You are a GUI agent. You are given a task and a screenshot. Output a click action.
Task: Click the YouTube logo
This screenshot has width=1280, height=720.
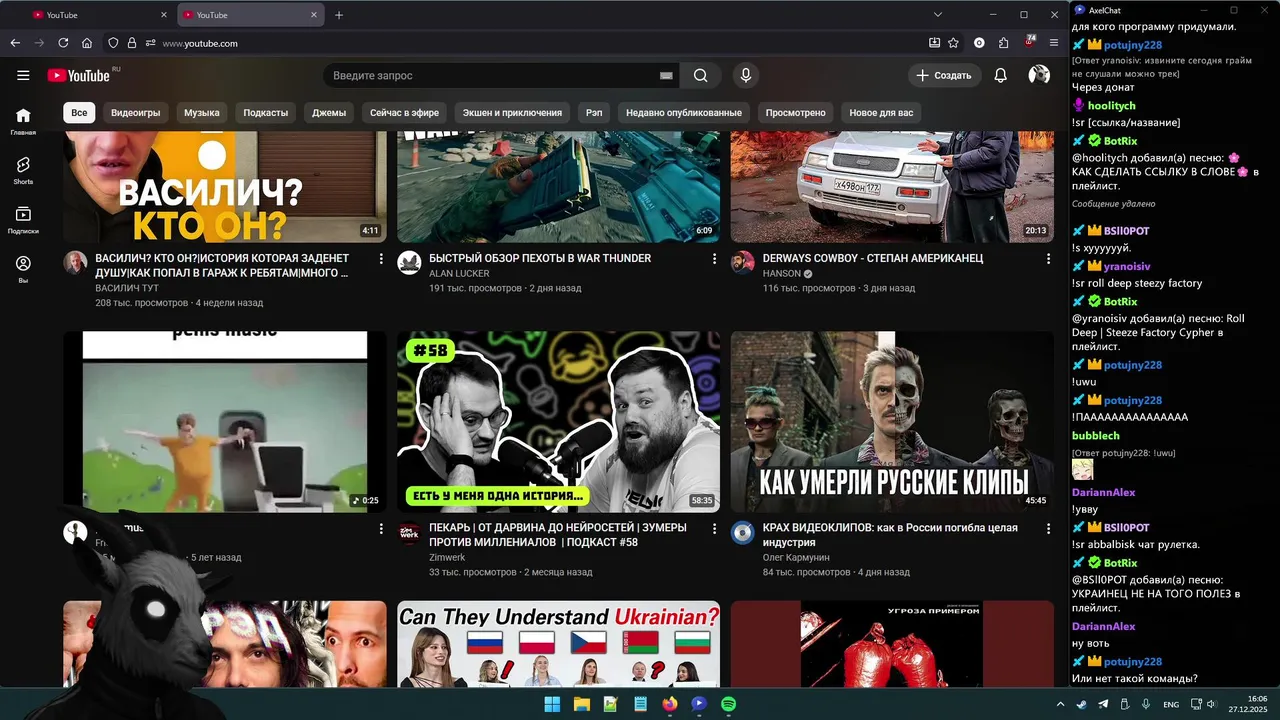pyautogui.click(x=78, y=75)
